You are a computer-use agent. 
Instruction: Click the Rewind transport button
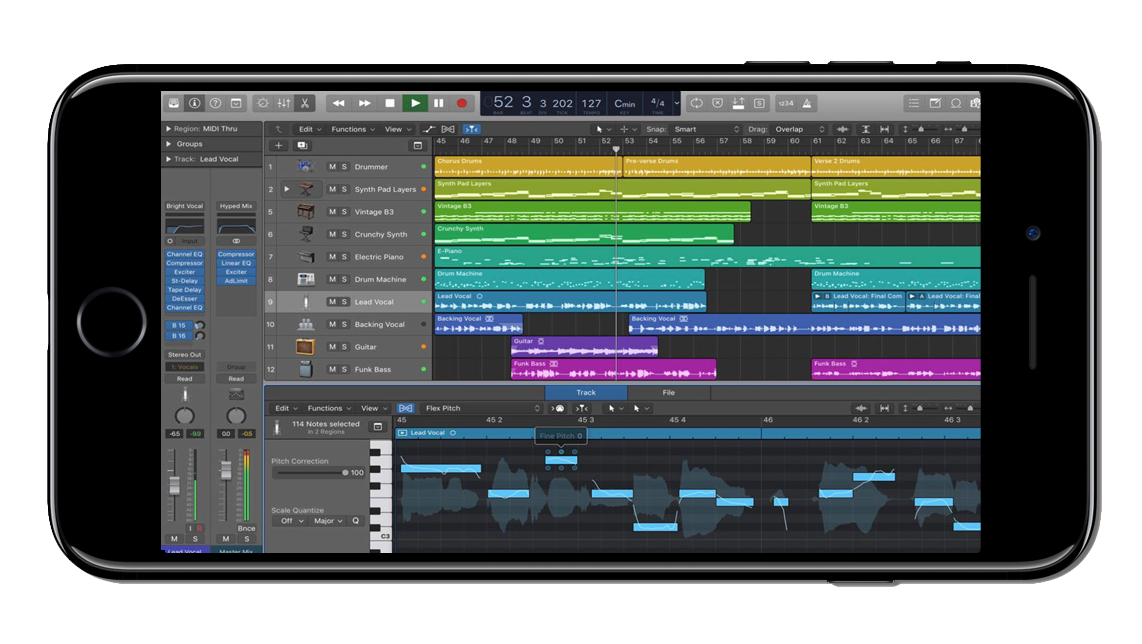coord(339,103)
